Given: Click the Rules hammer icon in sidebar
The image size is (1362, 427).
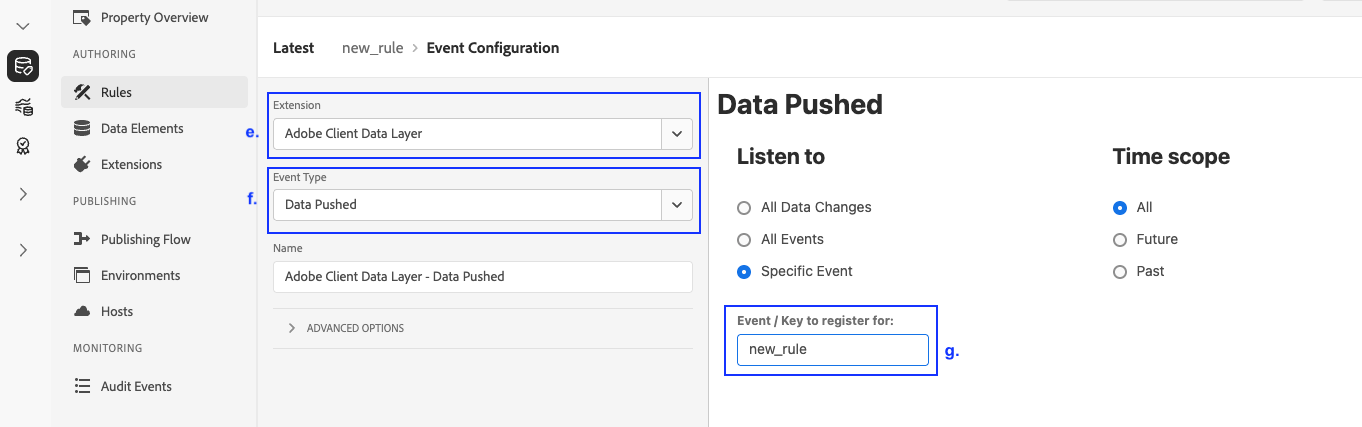Looking at the screenshot, I should (x=82, y=92).
